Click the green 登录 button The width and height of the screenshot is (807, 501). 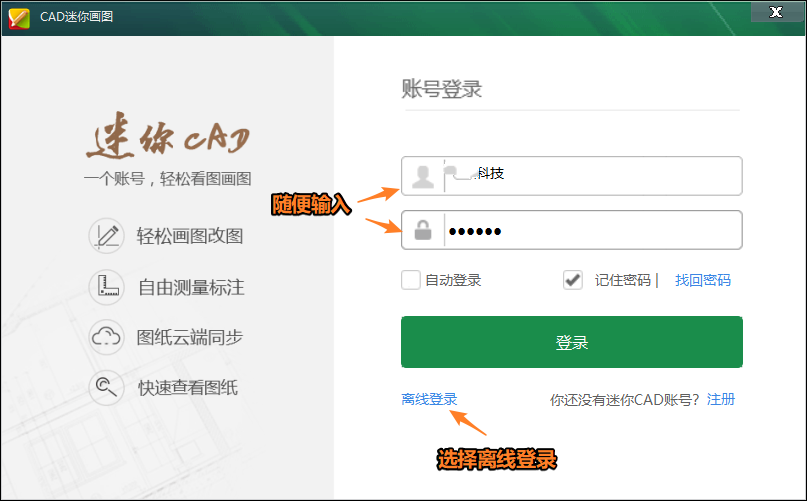[571, 342]
